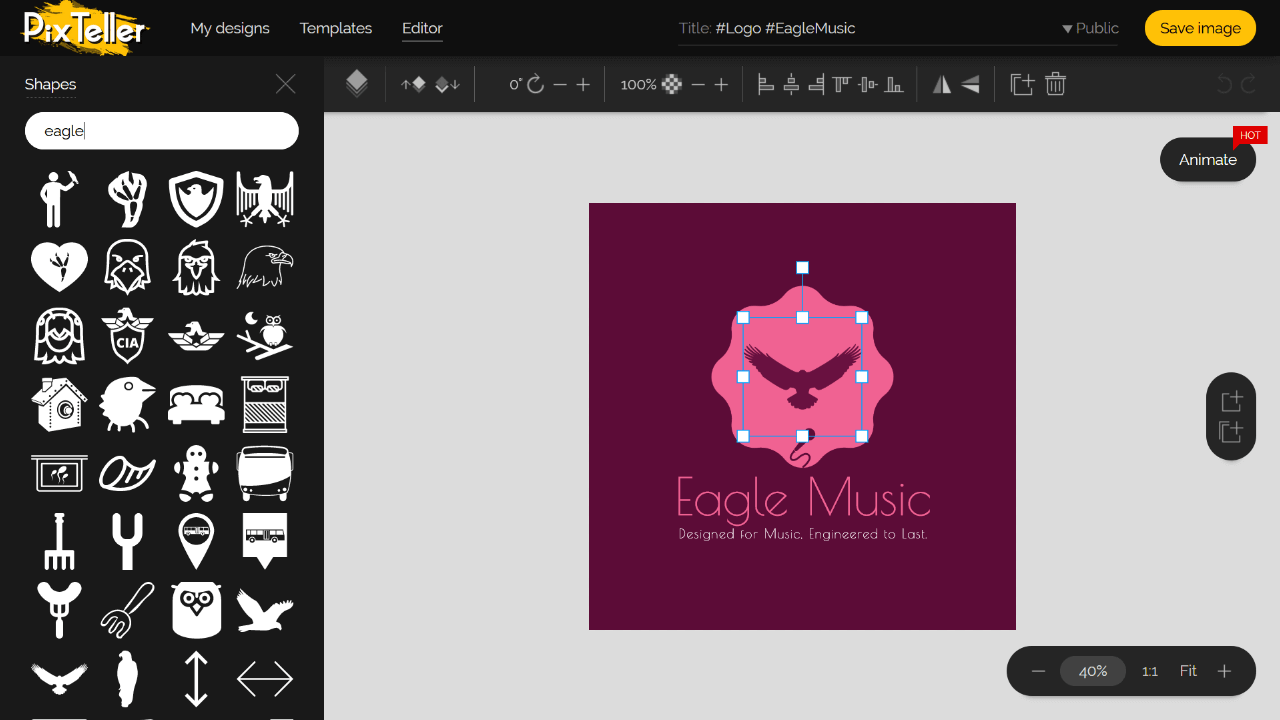Viewport: 1280px width, 720px height.
Task: Select the Align Top icon
Action: click(x=841, y=84)
